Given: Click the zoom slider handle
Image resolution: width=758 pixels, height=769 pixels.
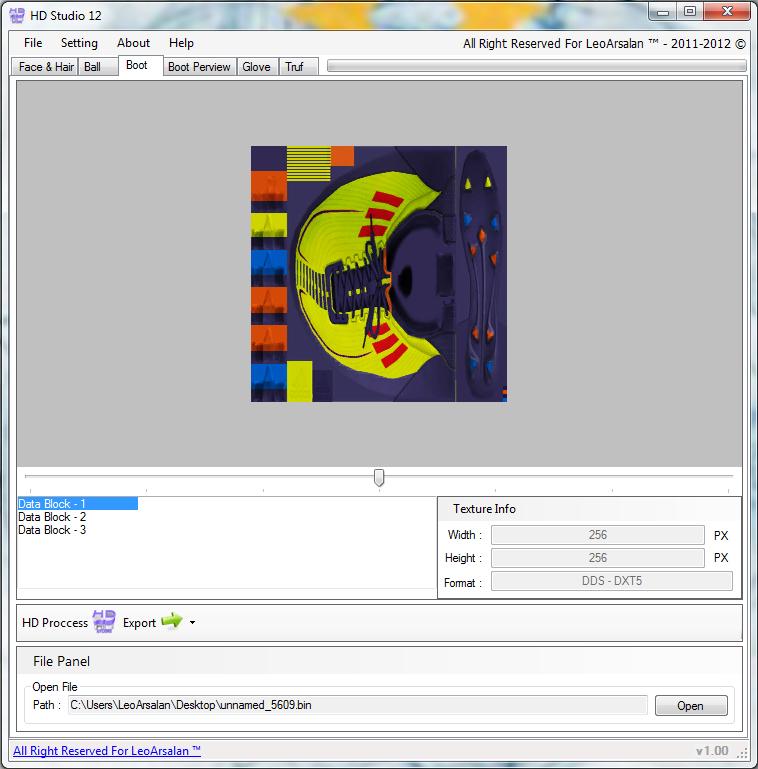Looking at the screenshot, I should 379,478.
